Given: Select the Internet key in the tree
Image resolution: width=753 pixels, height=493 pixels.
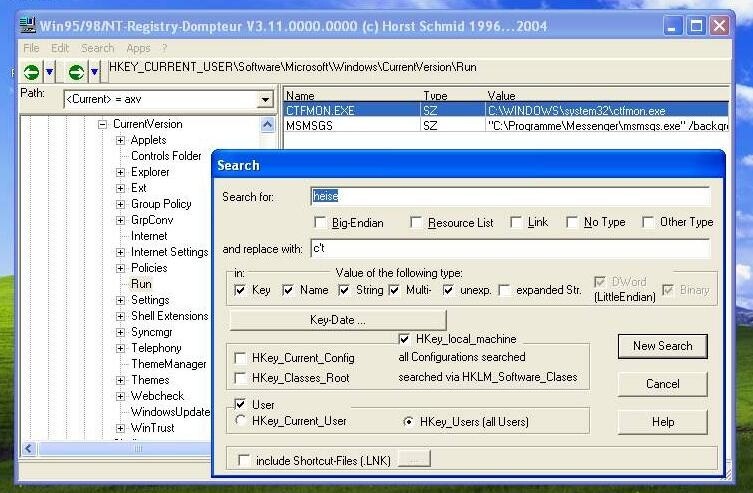Looking at the screenshot, I should click(x=149, y=236).
